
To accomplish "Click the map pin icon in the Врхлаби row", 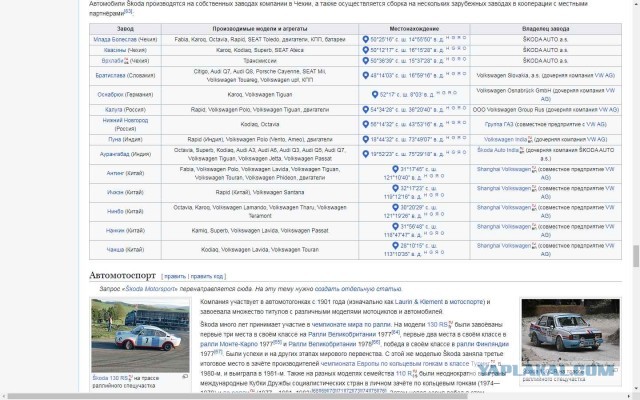I will click(366, 60).
